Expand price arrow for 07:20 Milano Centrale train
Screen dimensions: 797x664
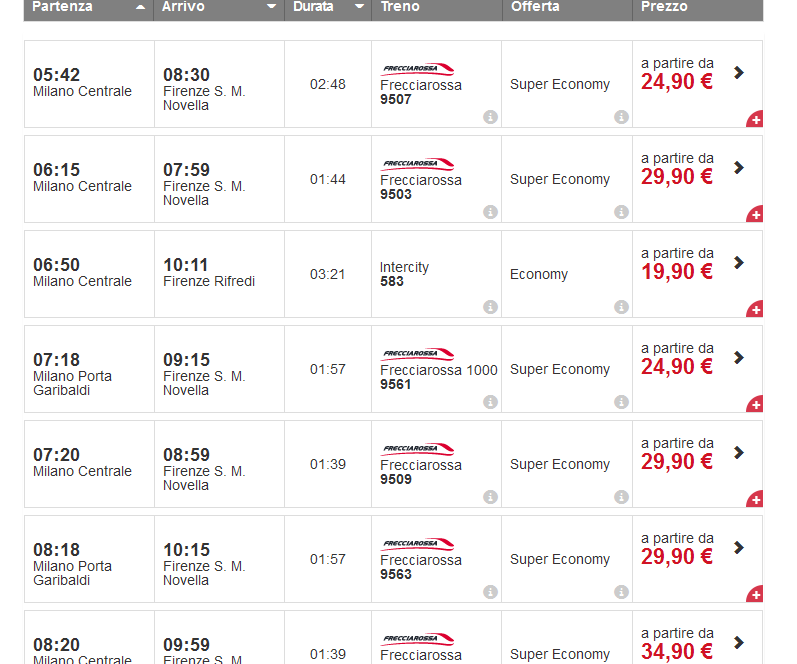pyautogui.click(x=739, y=452)
